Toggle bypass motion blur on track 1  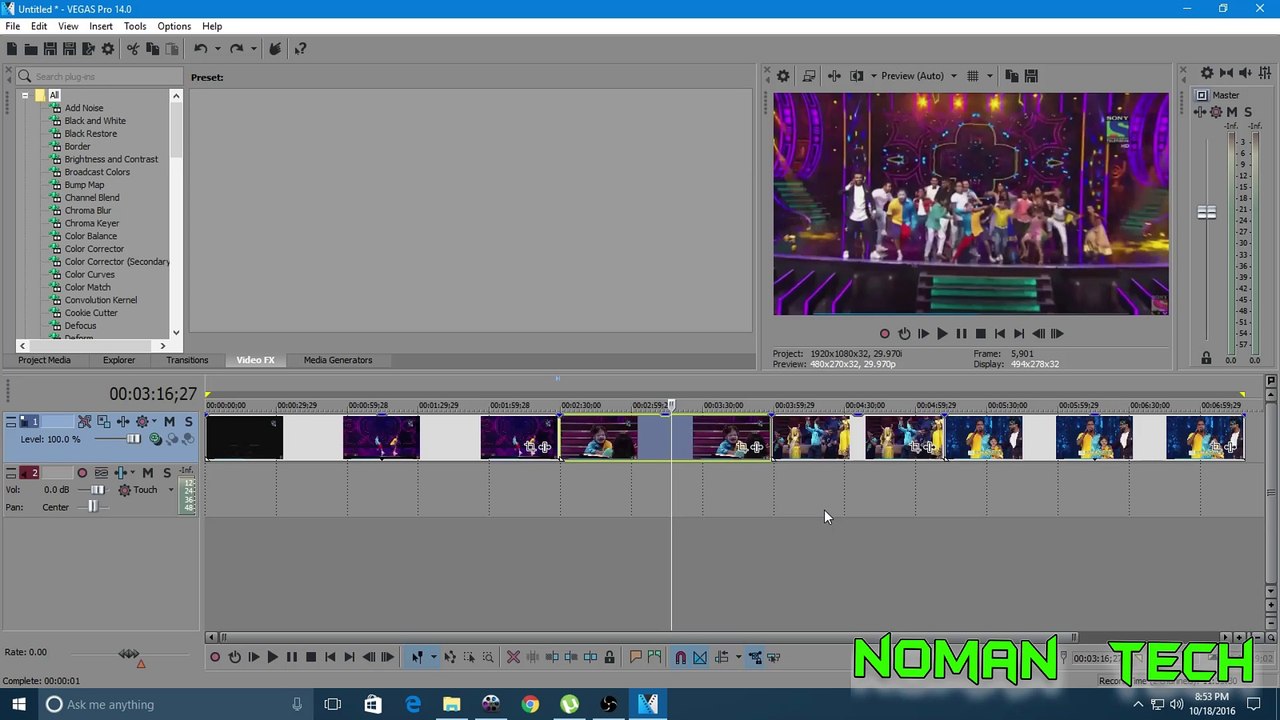click(85, 422)
